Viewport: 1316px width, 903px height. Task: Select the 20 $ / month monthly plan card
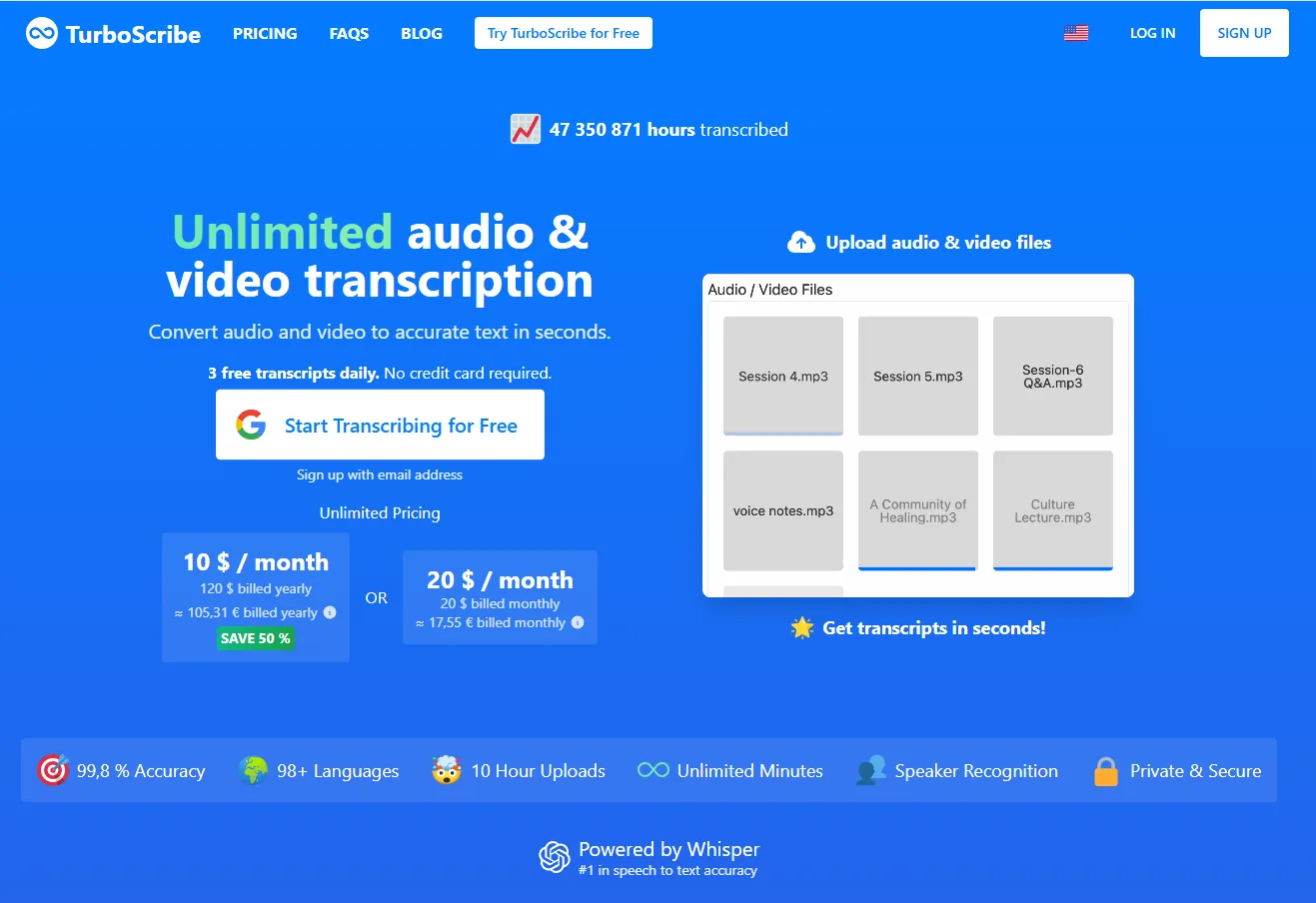point(500,597)
